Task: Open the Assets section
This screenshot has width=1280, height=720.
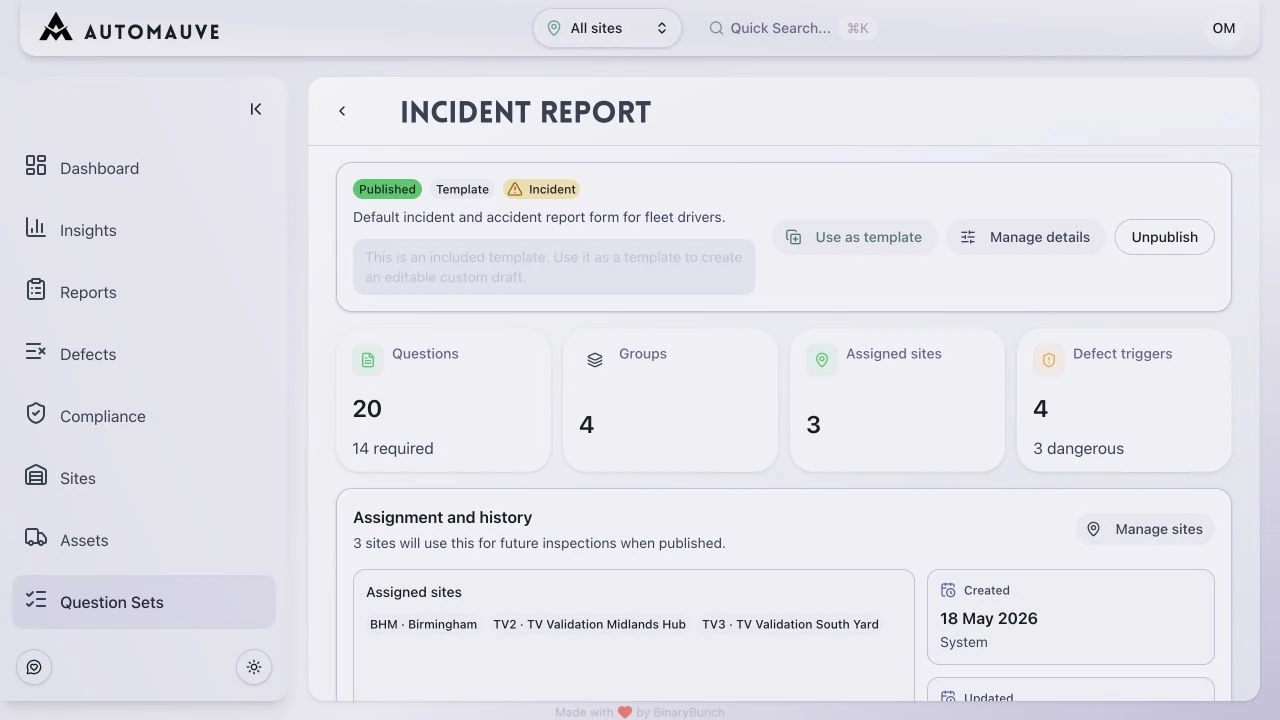Action: pyautogui.click(x=144, y=540)
